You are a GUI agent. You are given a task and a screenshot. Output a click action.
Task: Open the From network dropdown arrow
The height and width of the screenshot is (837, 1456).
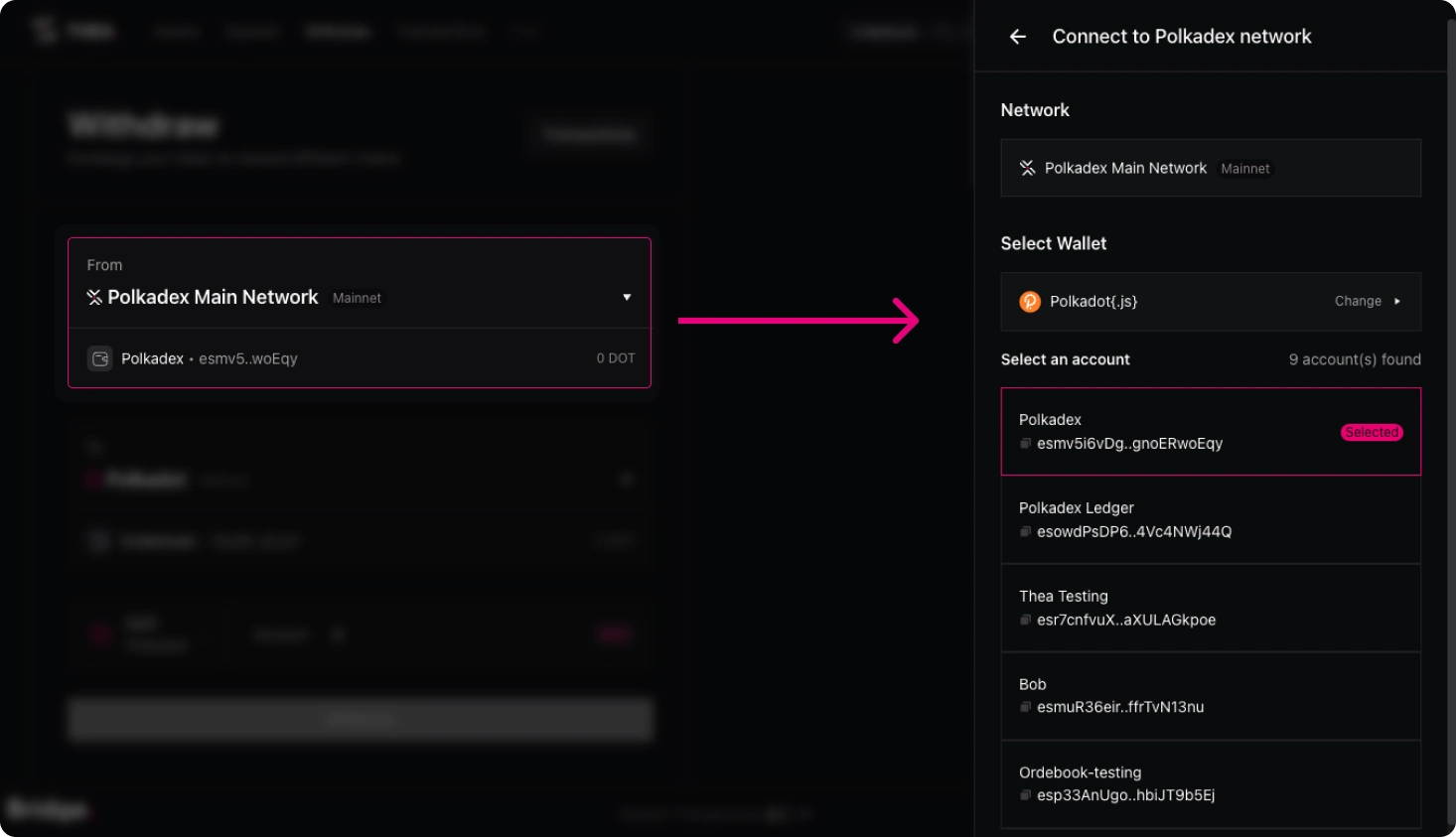point(627,297)
